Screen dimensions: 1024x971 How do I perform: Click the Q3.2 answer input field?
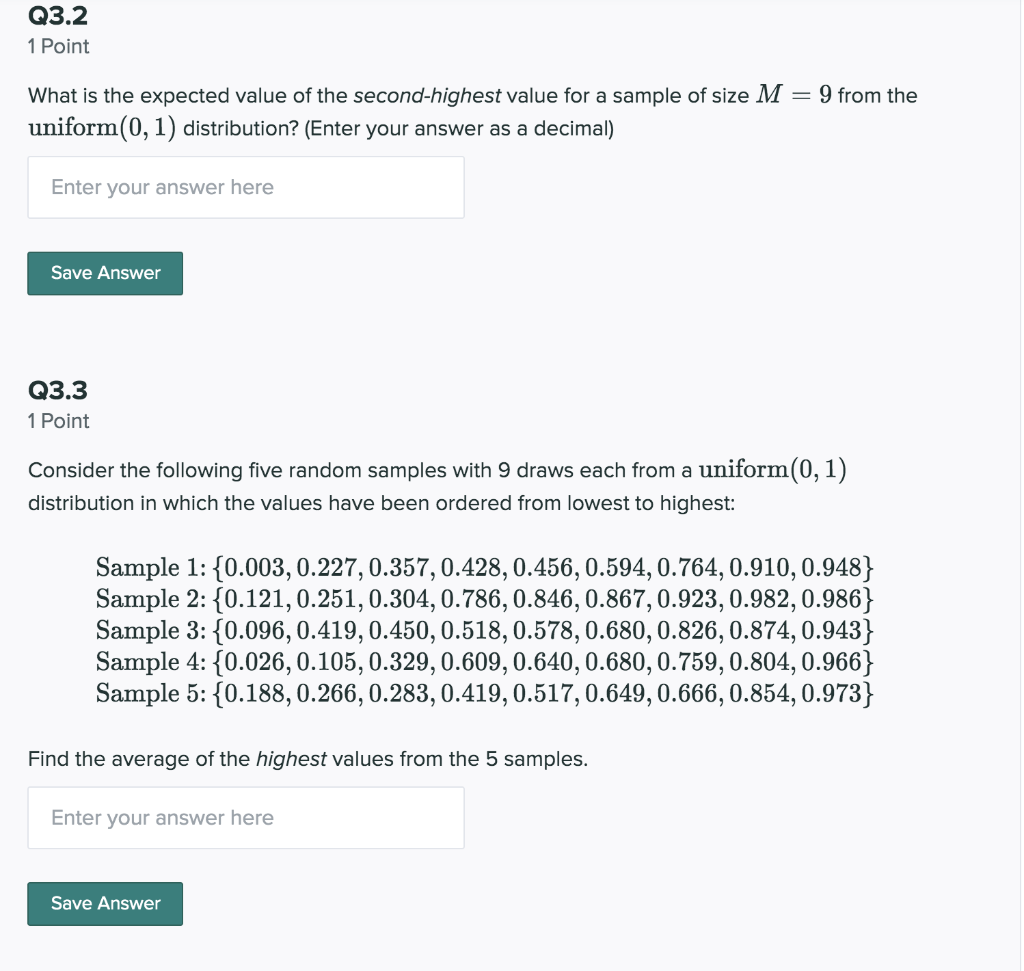[x=245, y=187]
